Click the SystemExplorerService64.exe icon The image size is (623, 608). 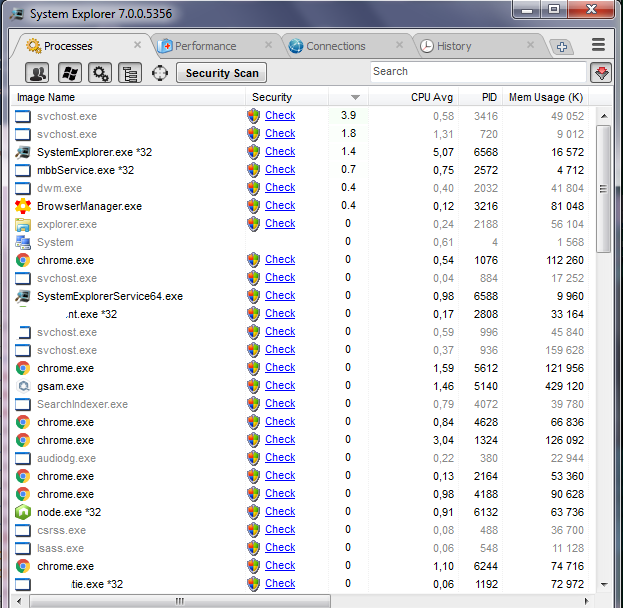(23, 296)
